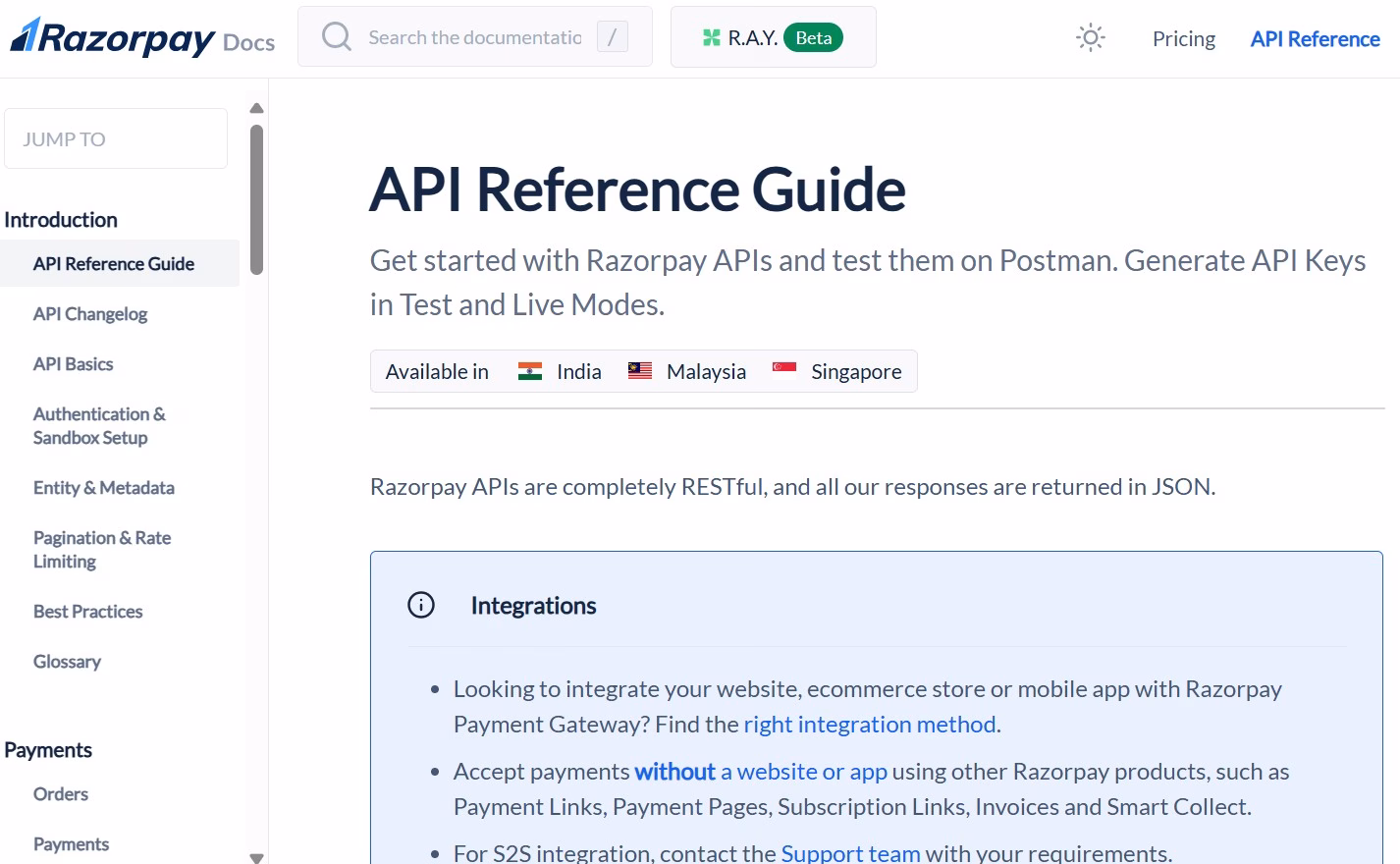Expand the Payments section
1400x864 pixels.
(48, 749)
